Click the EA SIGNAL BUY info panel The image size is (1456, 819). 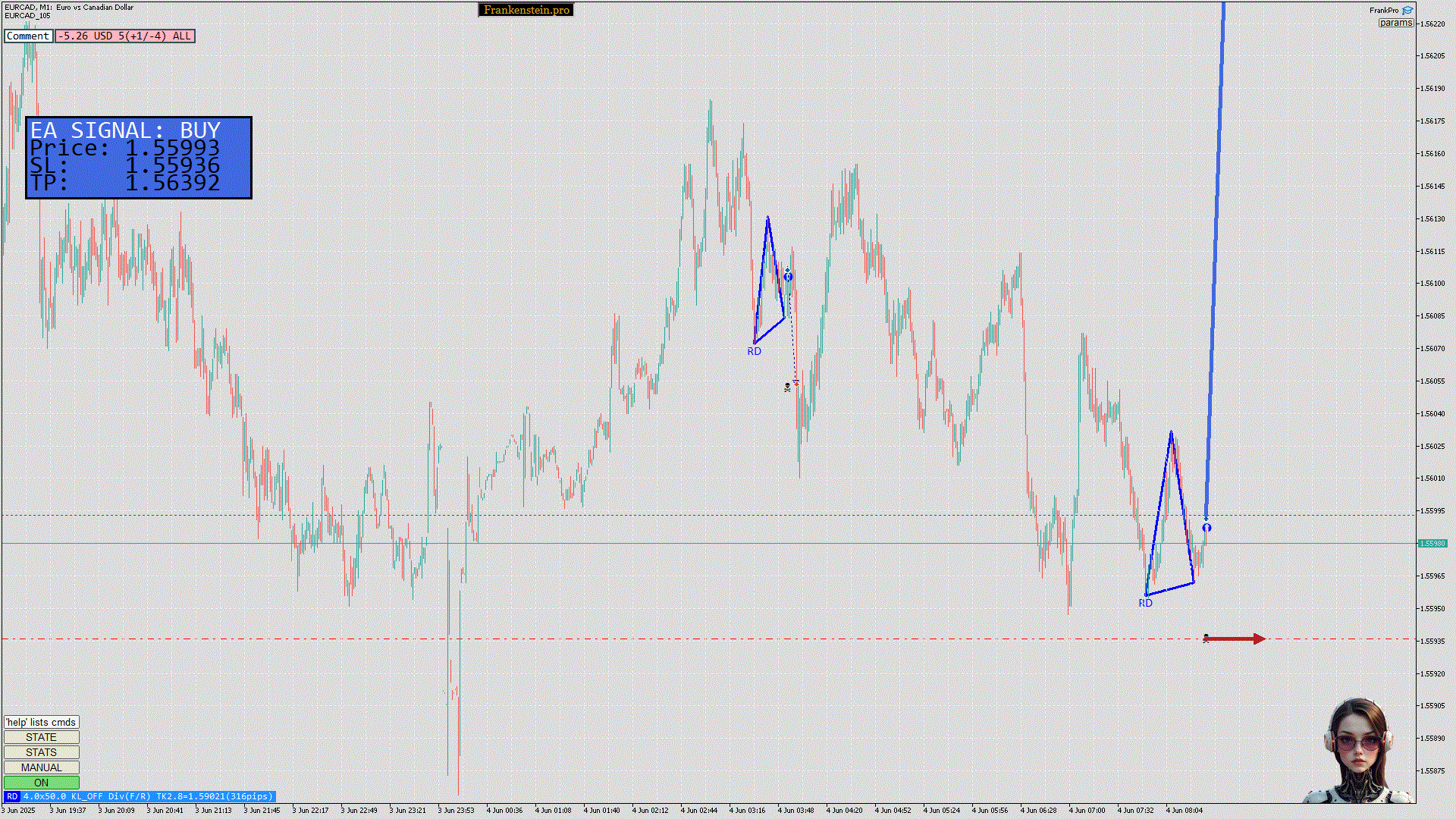click(139, 158)
